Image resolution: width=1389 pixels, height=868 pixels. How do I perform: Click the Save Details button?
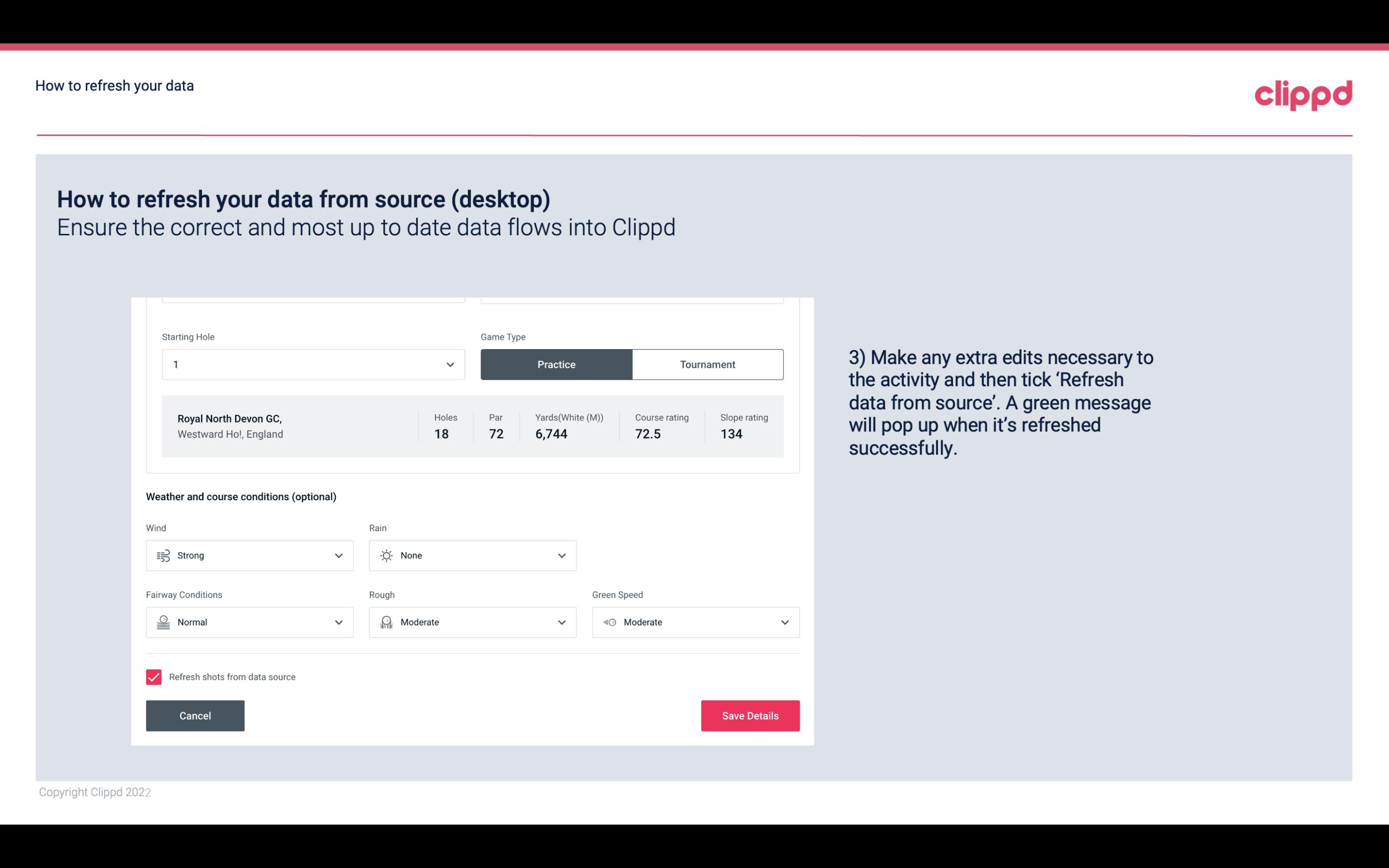click(x=751, y=716)
